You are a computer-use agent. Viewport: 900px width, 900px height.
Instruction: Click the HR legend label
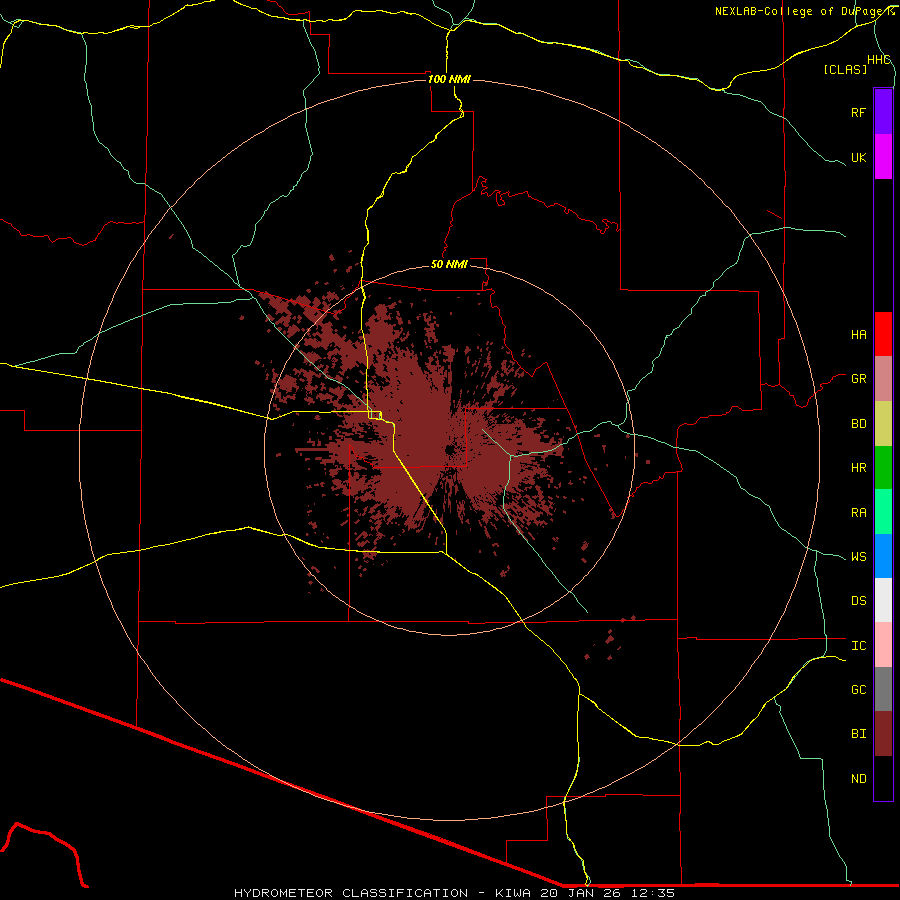click(x=858, y=468)
